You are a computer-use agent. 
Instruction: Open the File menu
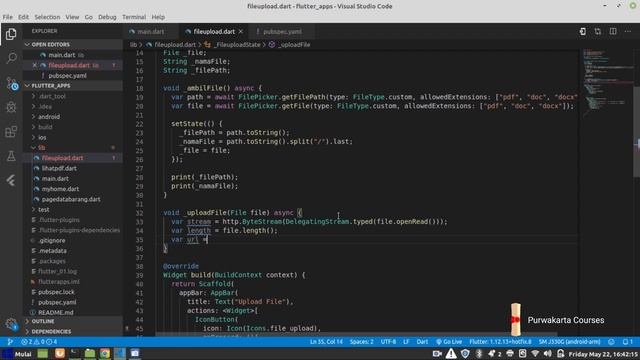pyautogui.click(x=7, y=17)
